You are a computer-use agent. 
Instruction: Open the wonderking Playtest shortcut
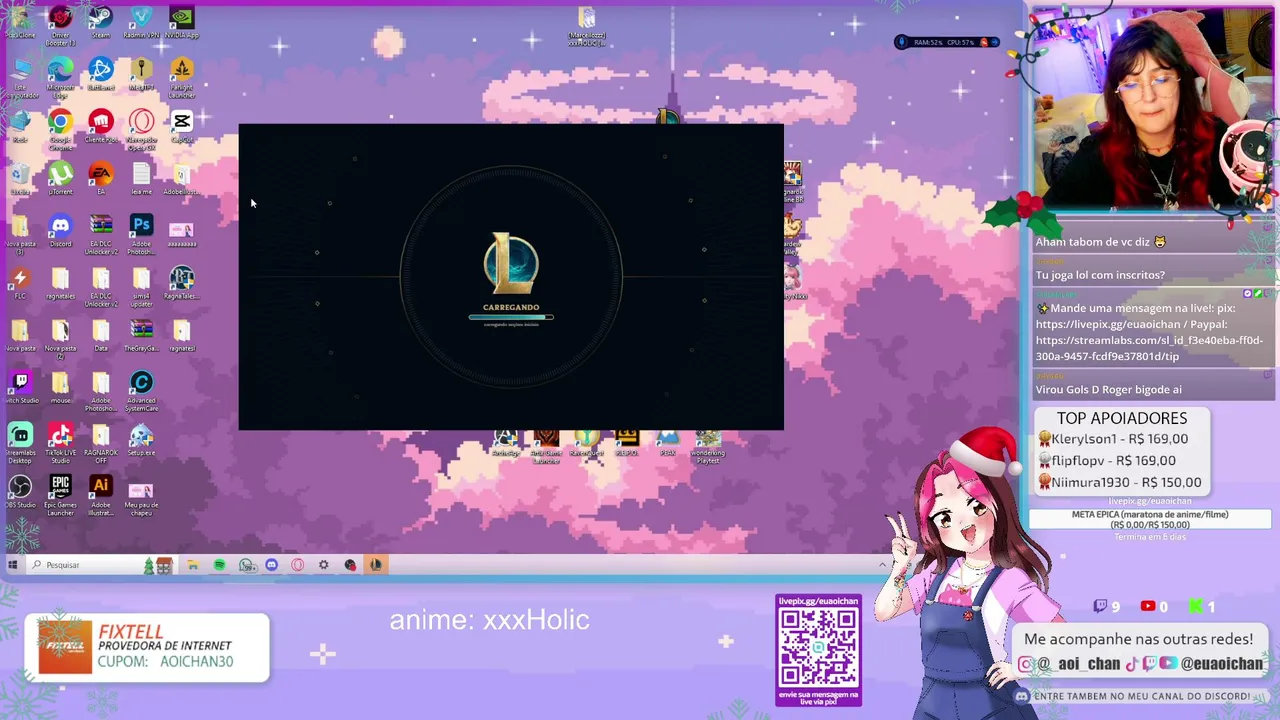point(708,447)
